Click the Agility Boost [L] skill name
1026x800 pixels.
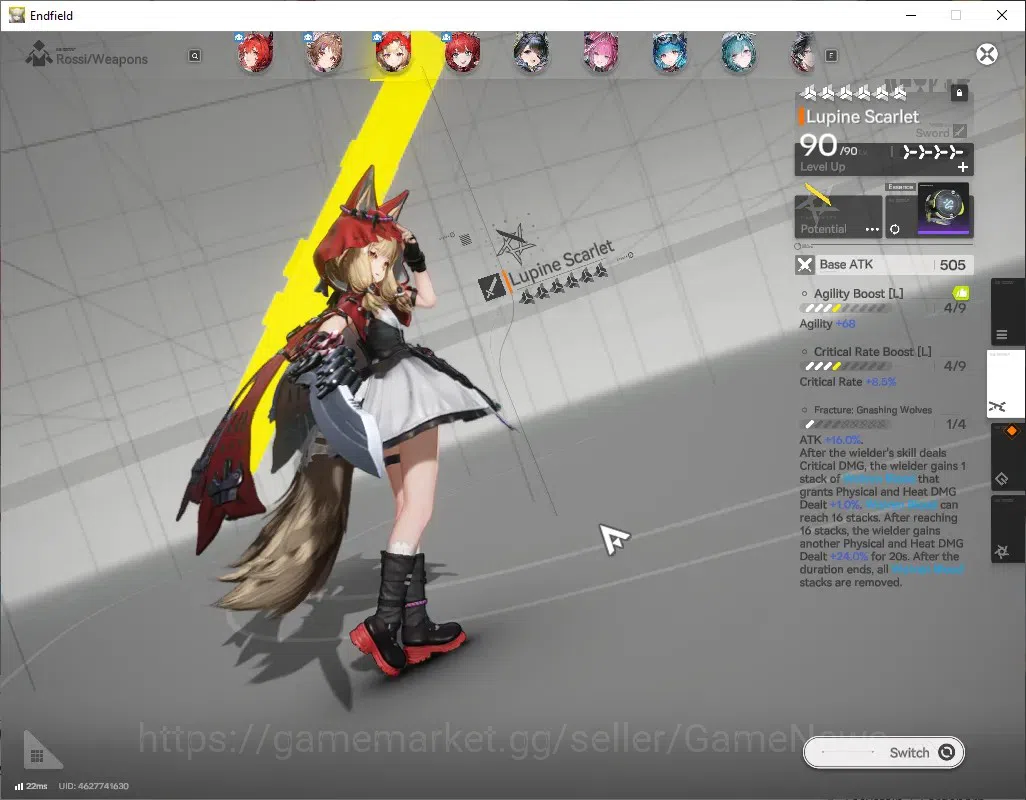point(858,294)
